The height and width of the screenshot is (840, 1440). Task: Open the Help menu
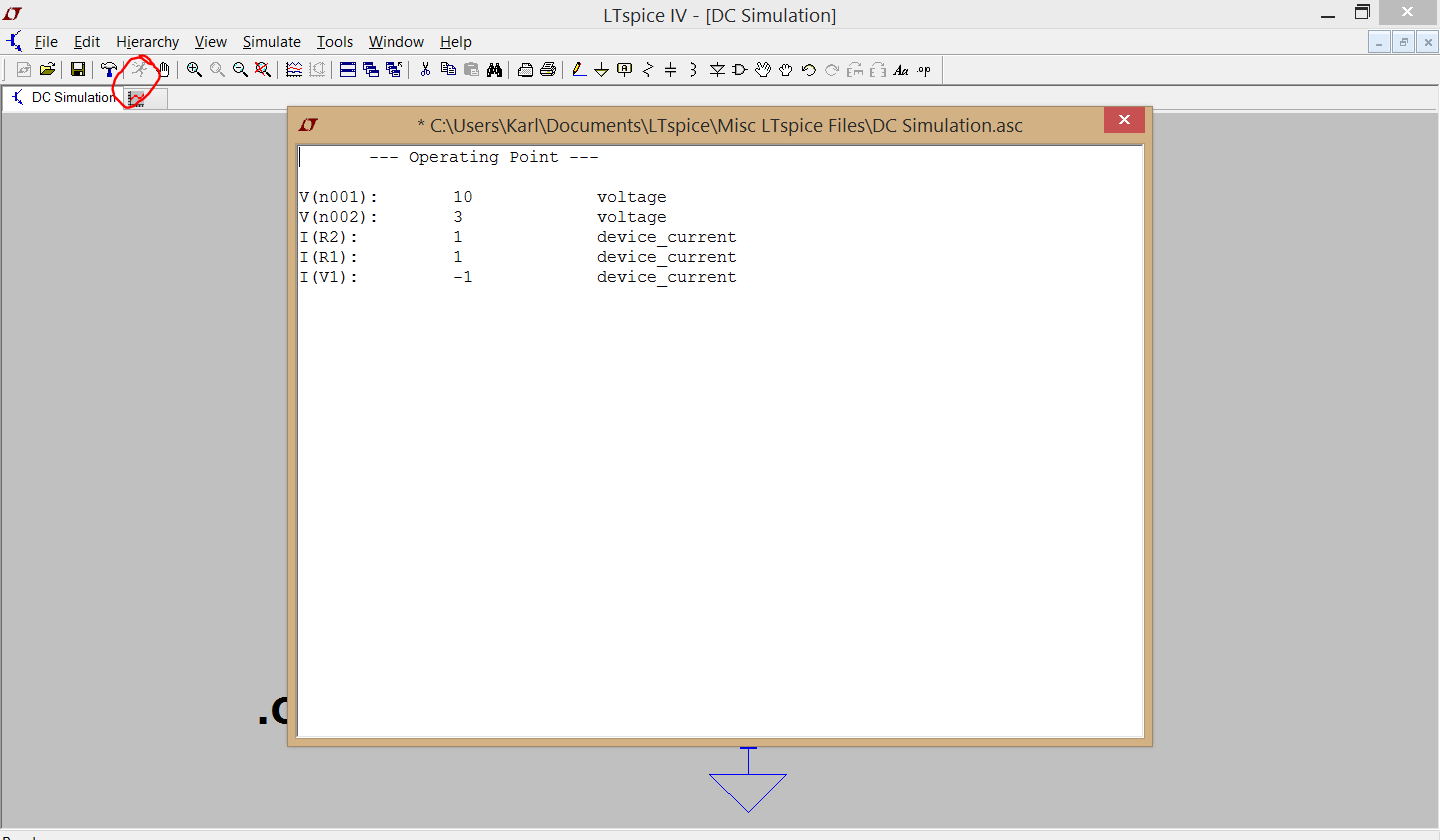click(x=456, y=42)
